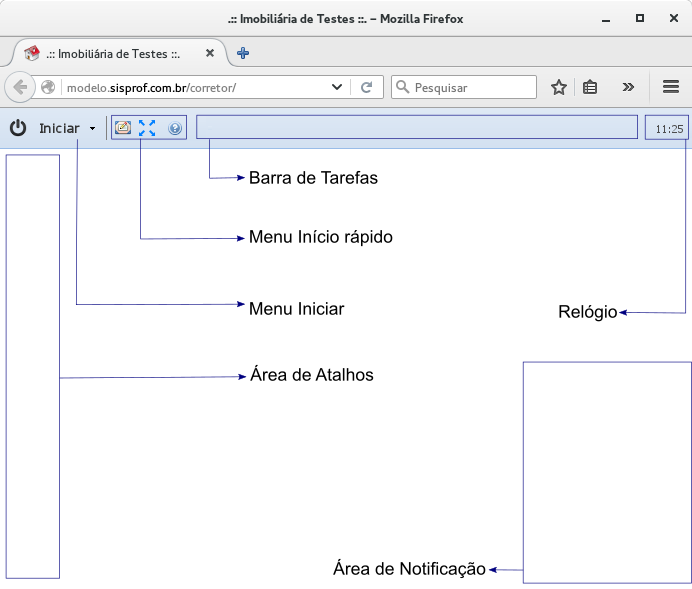Open the URL history dropdown arrow
692x589 pixels.
click(x=338, y=87)
